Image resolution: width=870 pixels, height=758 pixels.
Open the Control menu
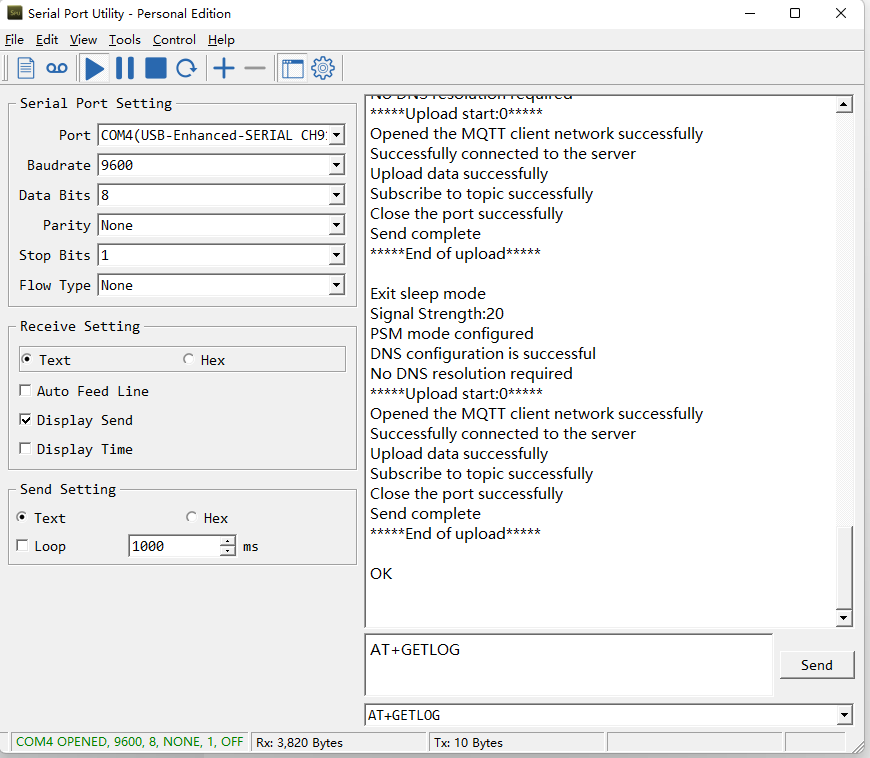point(174,40)
